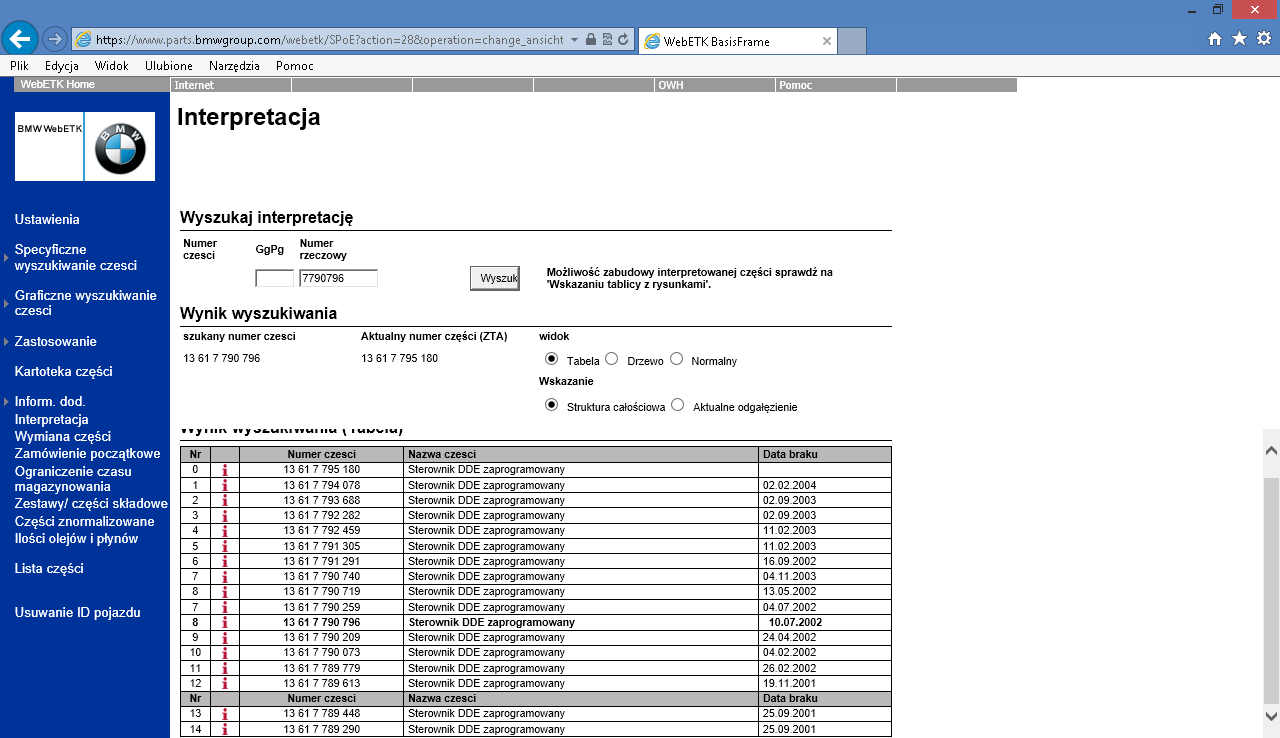Open info icon for part 13 61 7 794 078
The width and height of the screenshot is (1280, 738).
click(x=225, y=485)
